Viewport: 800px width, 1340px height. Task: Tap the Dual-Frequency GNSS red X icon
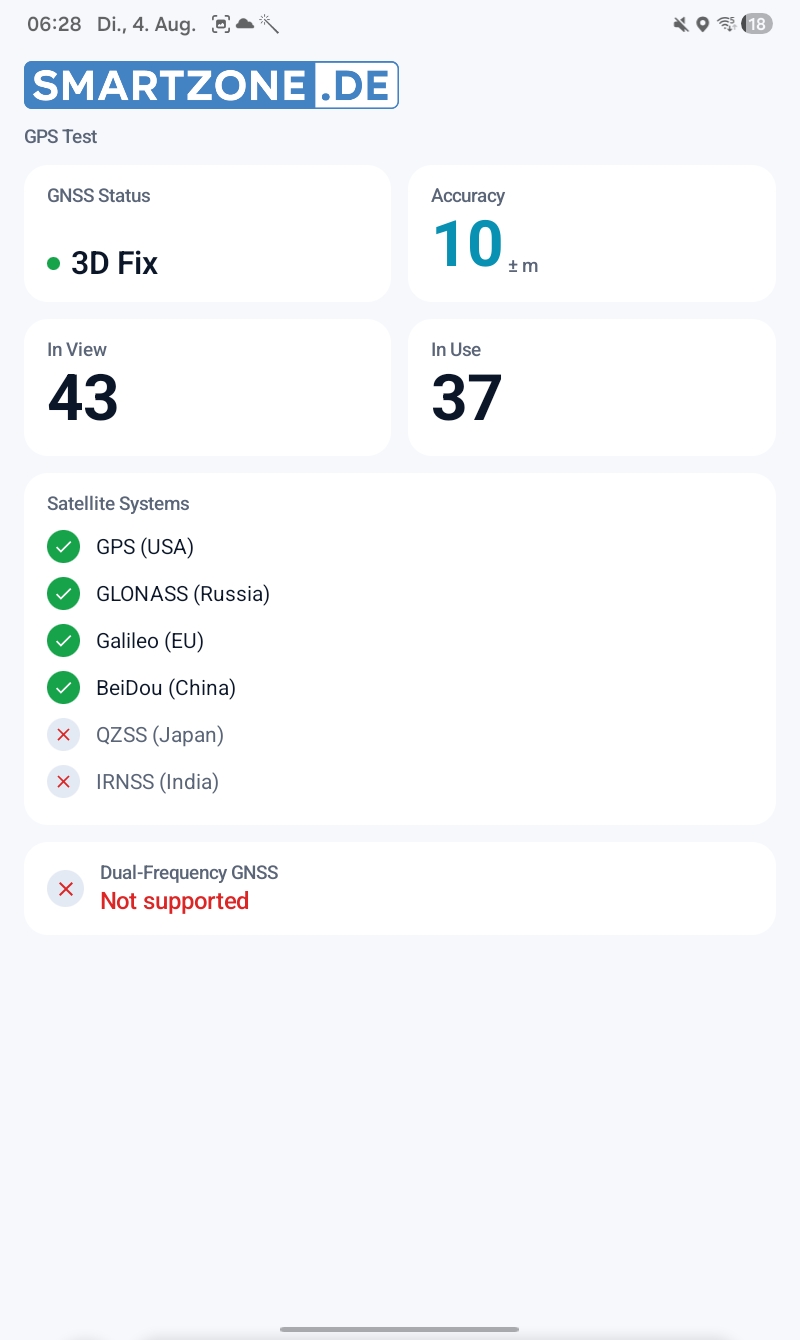coord(65,889)
